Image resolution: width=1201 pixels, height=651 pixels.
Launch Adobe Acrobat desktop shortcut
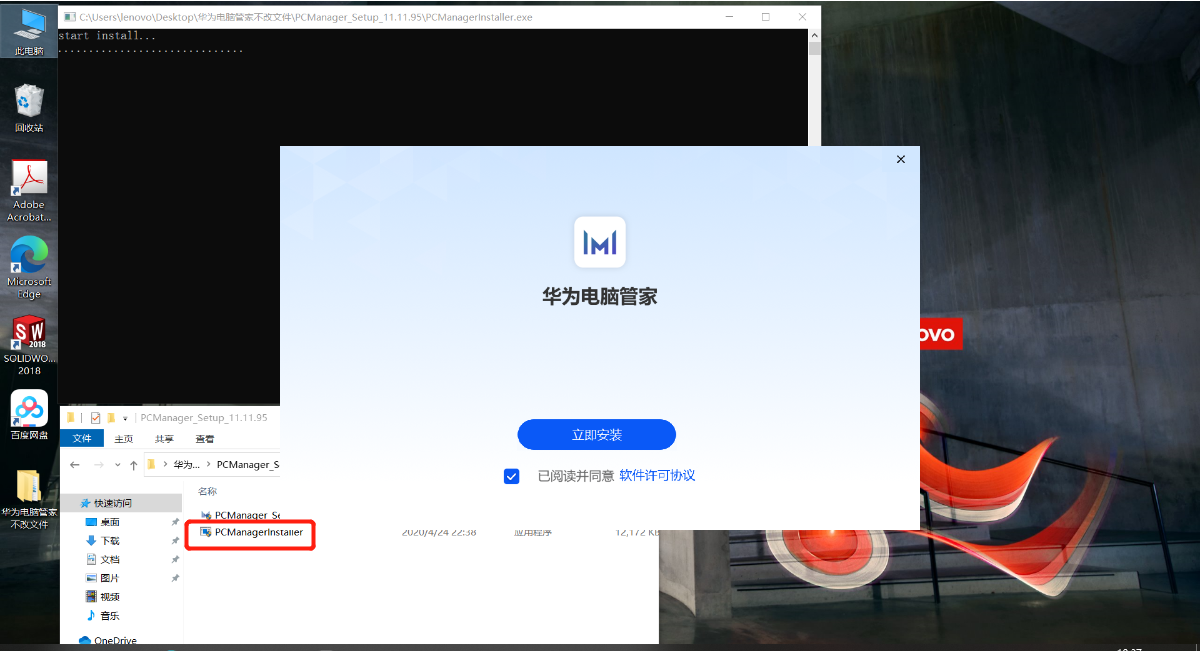coord(29,191)
